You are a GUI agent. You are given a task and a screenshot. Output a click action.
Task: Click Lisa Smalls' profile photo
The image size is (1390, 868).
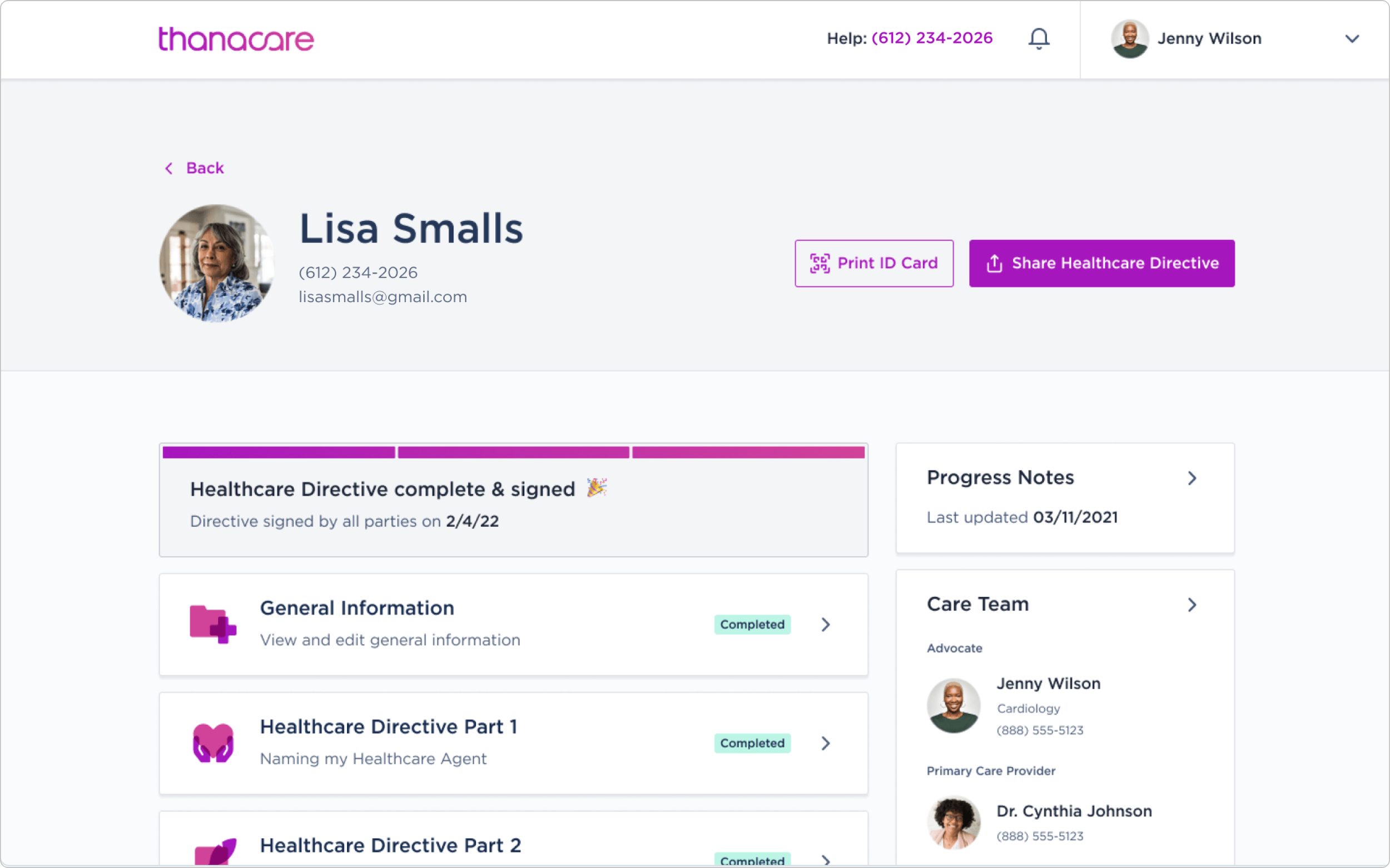[216, 263]
